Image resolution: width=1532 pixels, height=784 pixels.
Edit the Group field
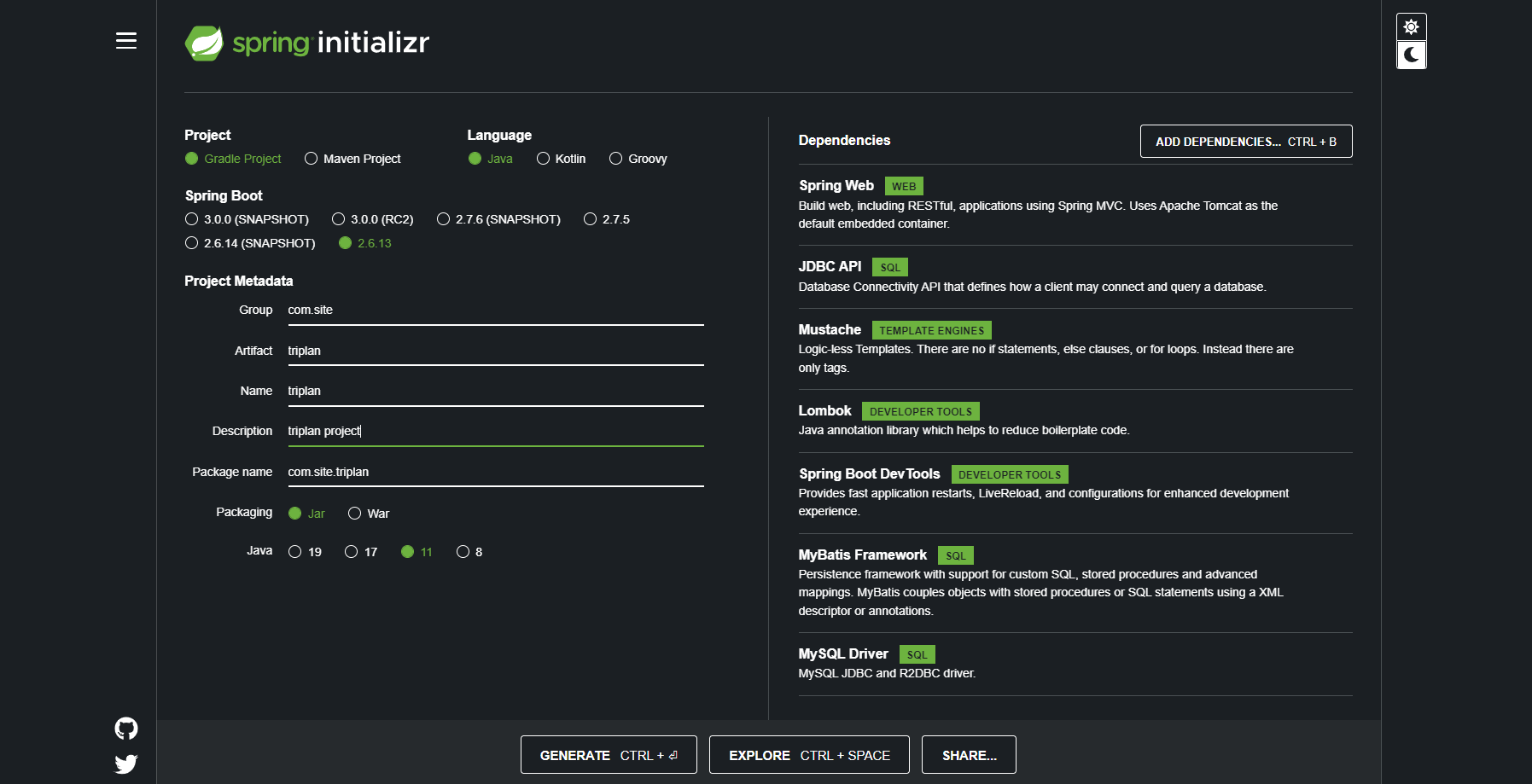click(x=496, y=311)
